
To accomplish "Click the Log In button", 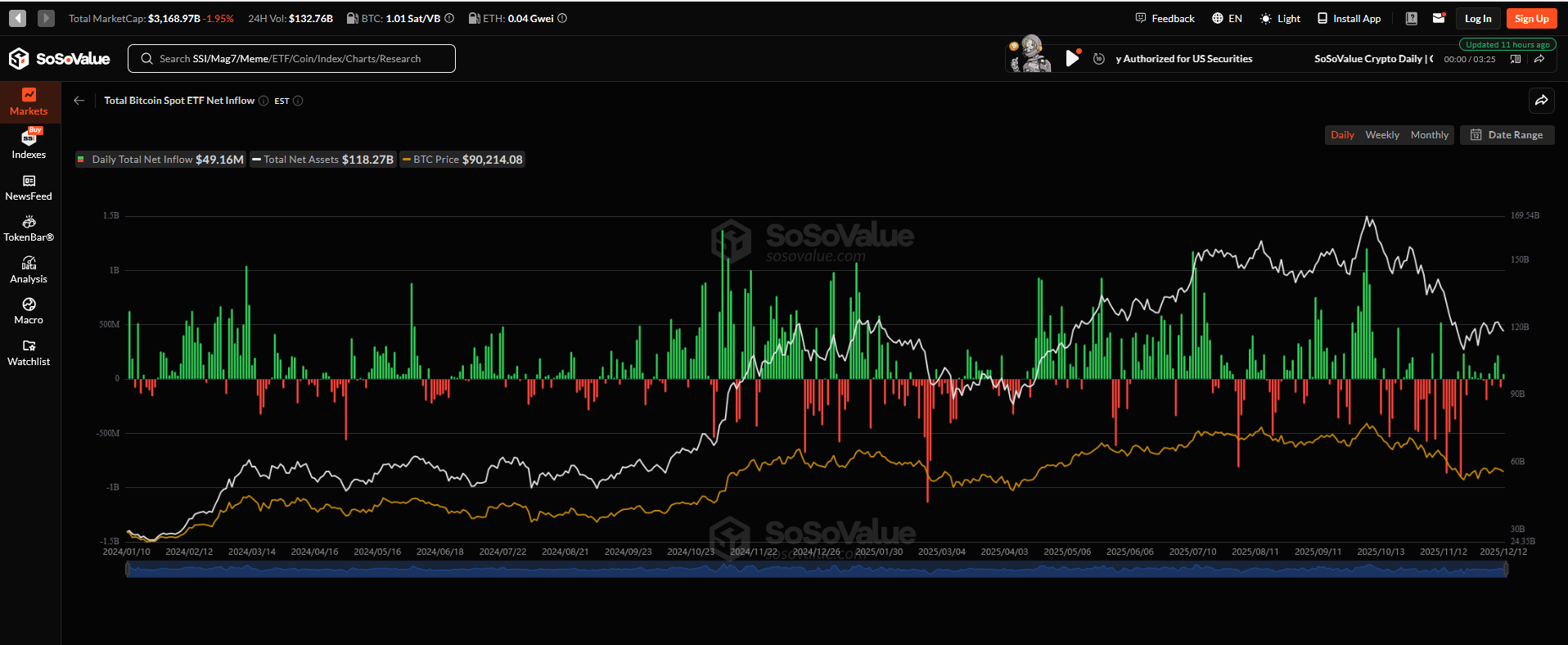I will 1478,18.
